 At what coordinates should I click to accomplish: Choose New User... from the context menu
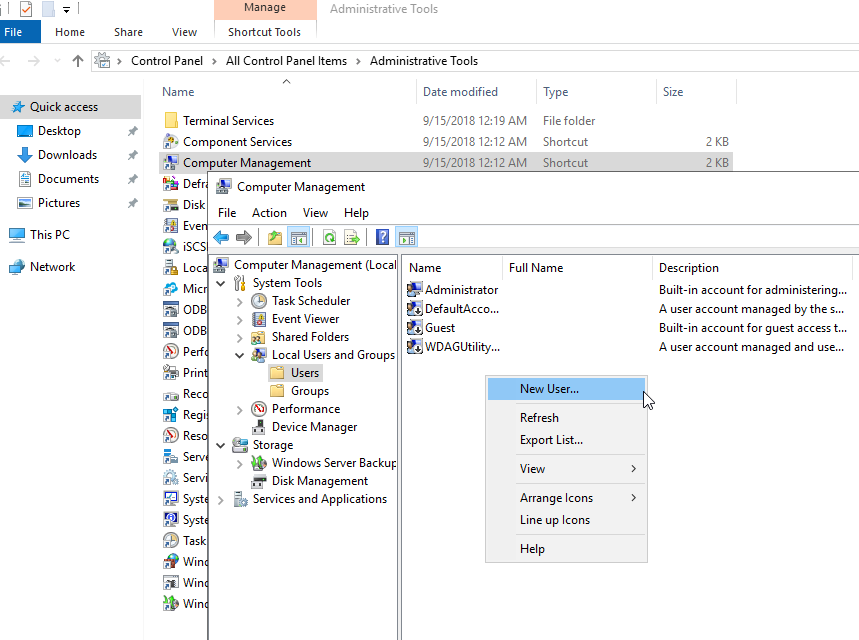coord(566,389)
